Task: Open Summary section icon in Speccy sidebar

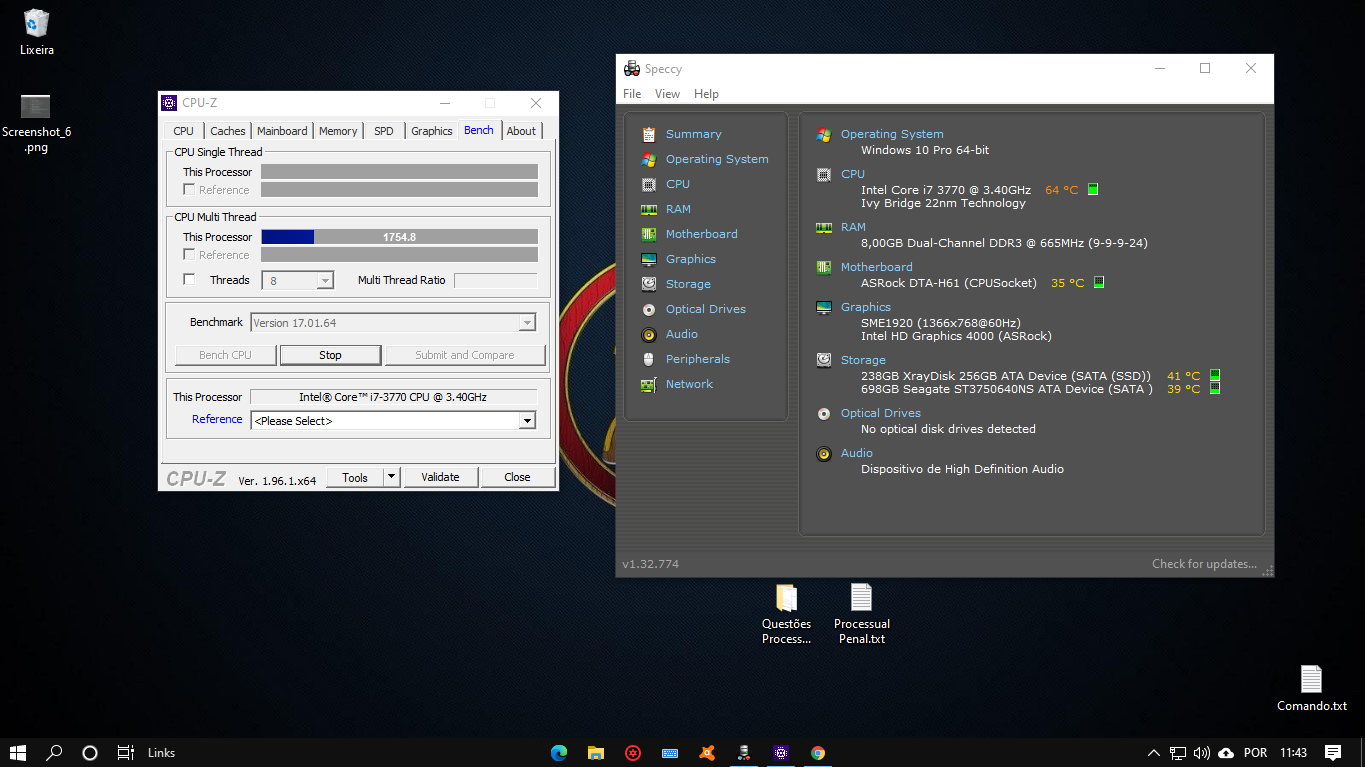Action: click(649, 134)
